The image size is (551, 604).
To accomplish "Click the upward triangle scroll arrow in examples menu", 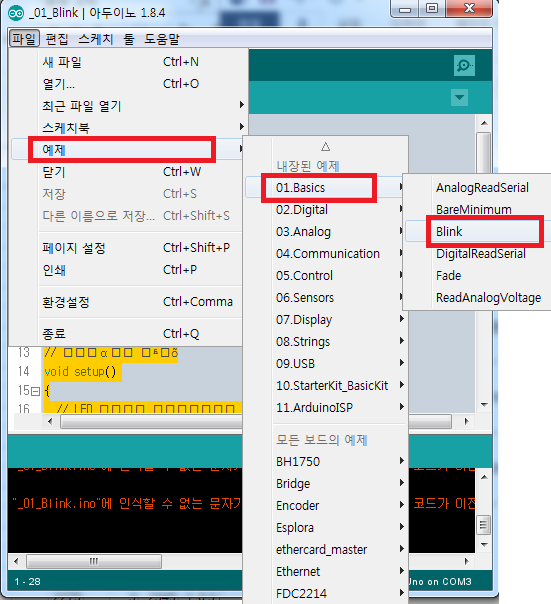I will (x=326, y=147).
